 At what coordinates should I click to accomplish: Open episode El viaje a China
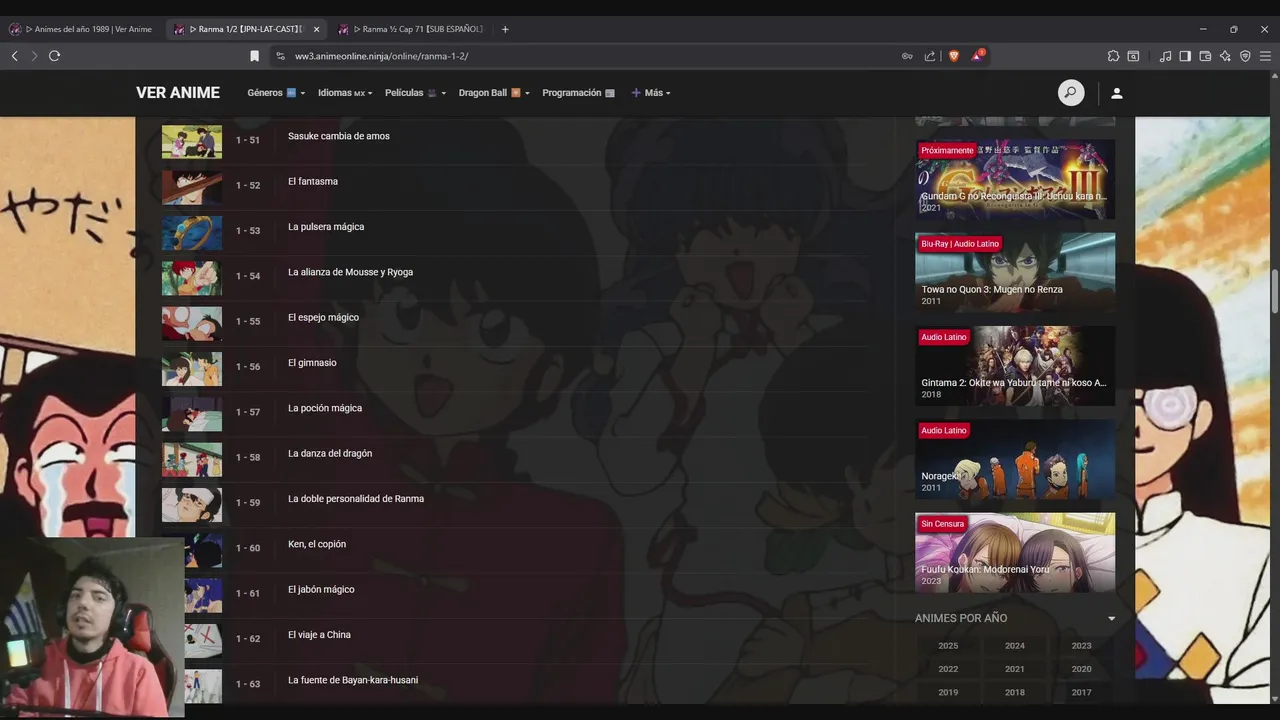tap(319, 635)
